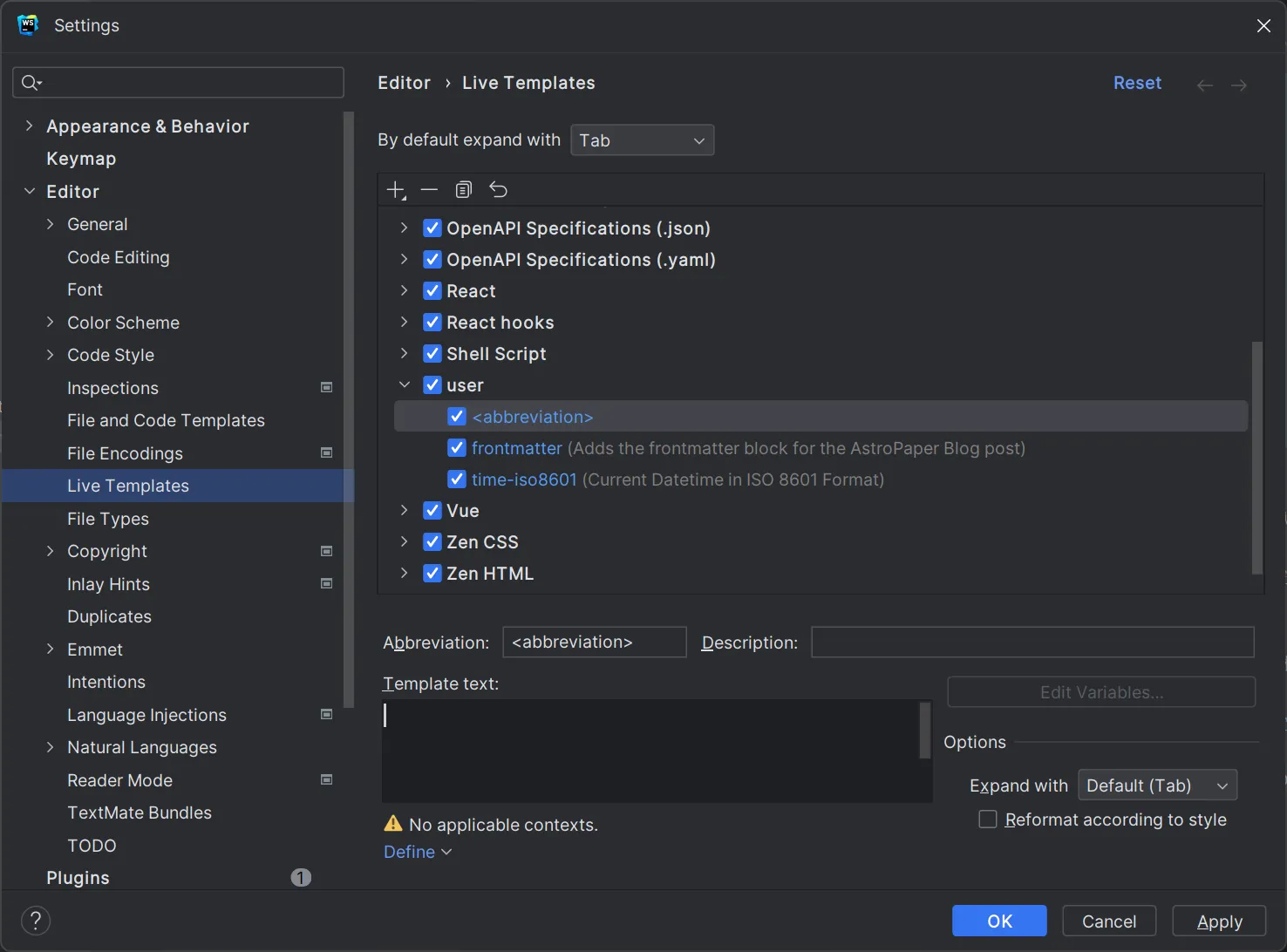This screenshot has width=1287, height=952.
Task: Click the Plugins update count badge
Action: coord(301,878)
